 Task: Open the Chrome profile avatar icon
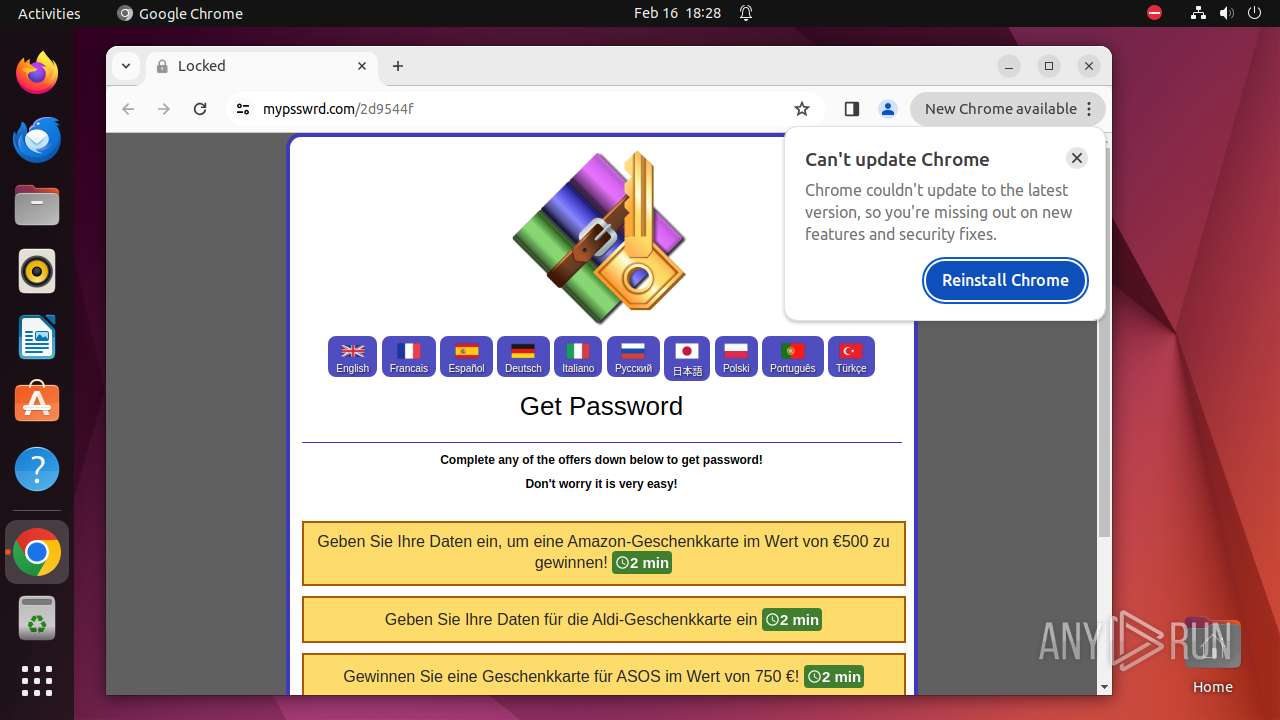point(888,109)
